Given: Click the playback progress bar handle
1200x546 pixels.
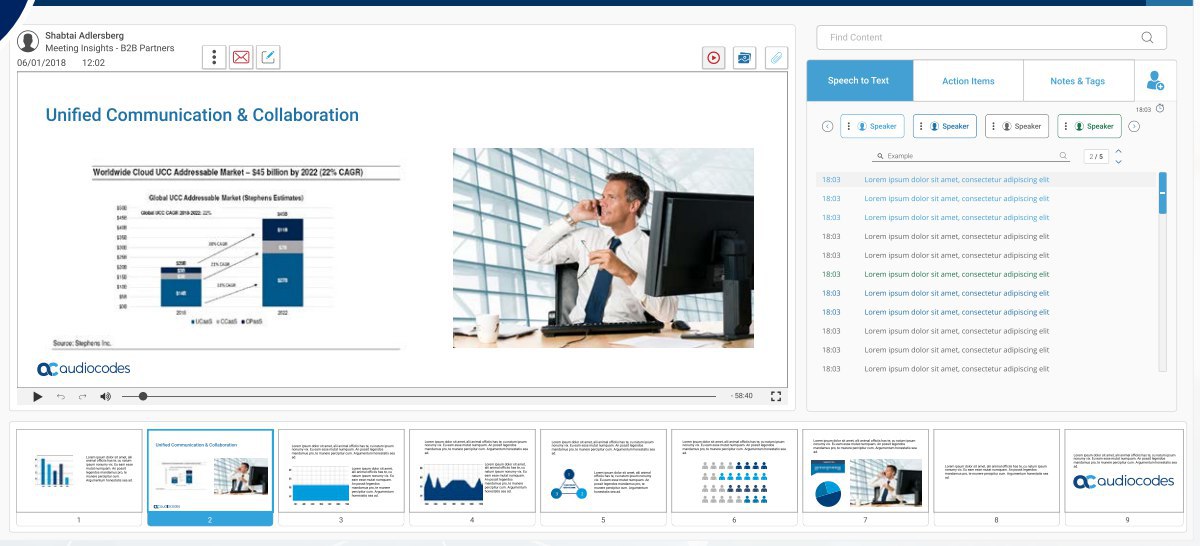Looking at the screenshot, I should (x=143, y=397).
